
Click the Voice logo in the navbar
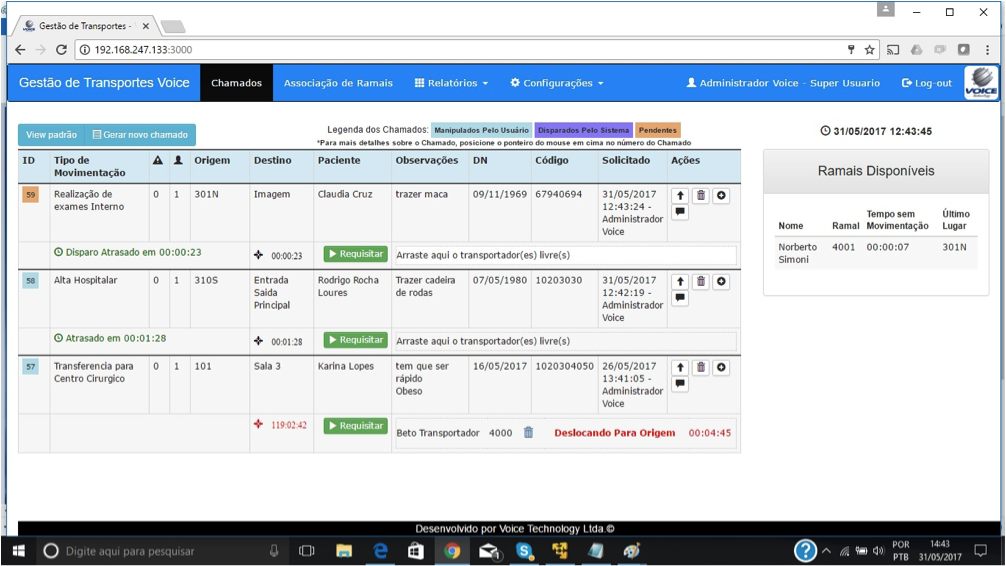[x=980, y=83]
